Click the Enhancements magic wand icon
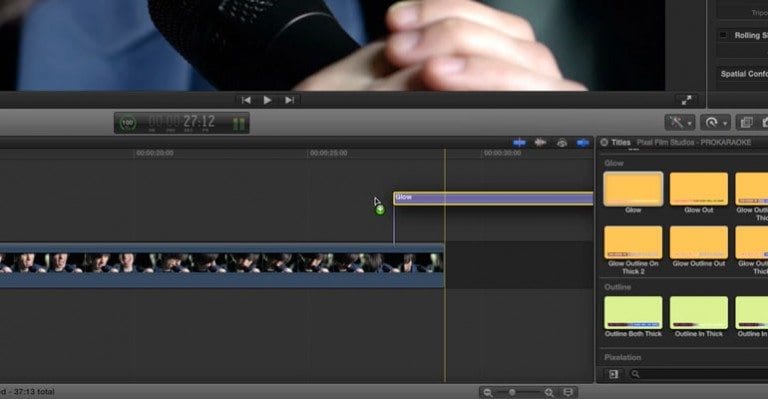Image resolution: width=768 pixels, height=399 pixels. pos(676,122)
